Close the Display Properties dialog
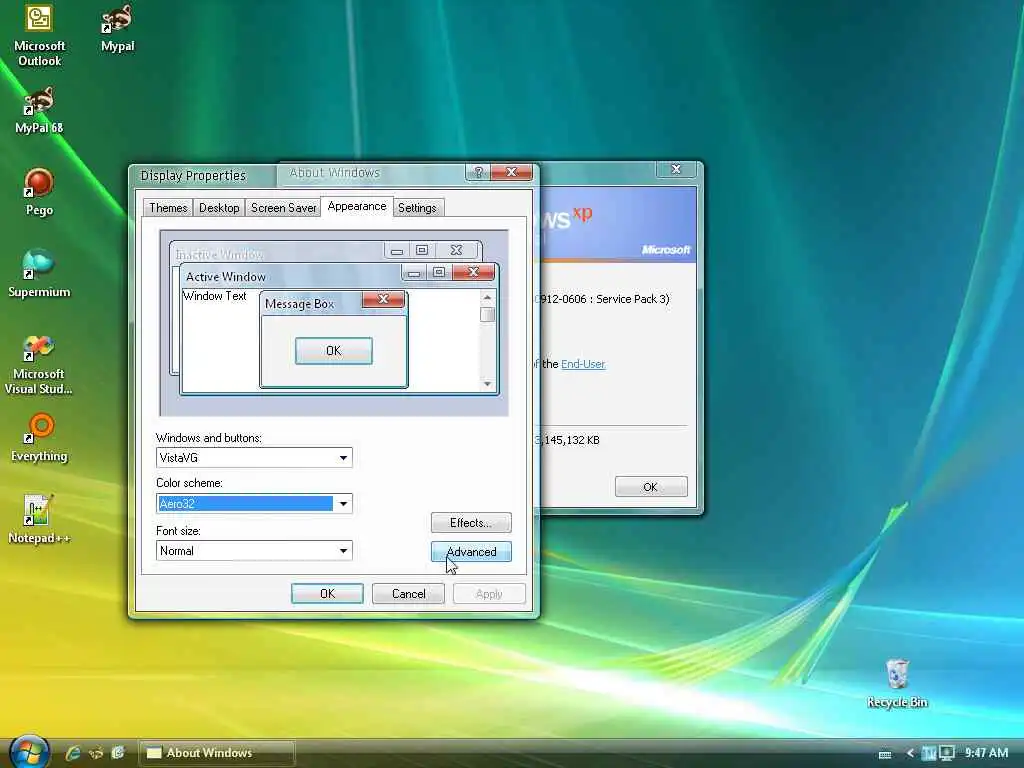The image size is (1024, 768). pyautogui.click(x=511, y=172)
